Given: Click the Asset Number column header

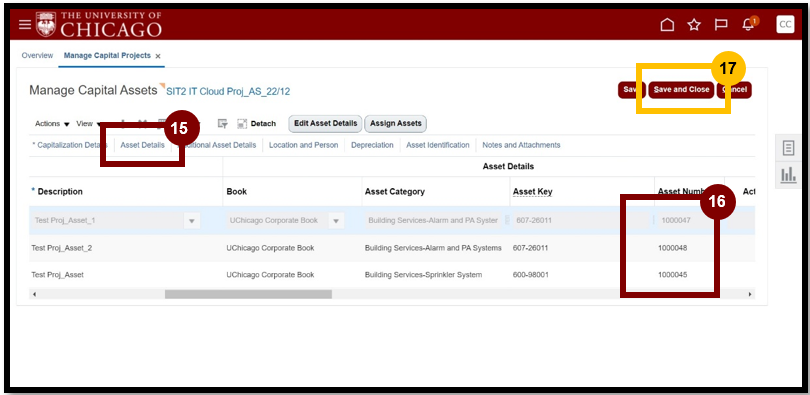Looking at the screenshot, I should coord(682,192).
